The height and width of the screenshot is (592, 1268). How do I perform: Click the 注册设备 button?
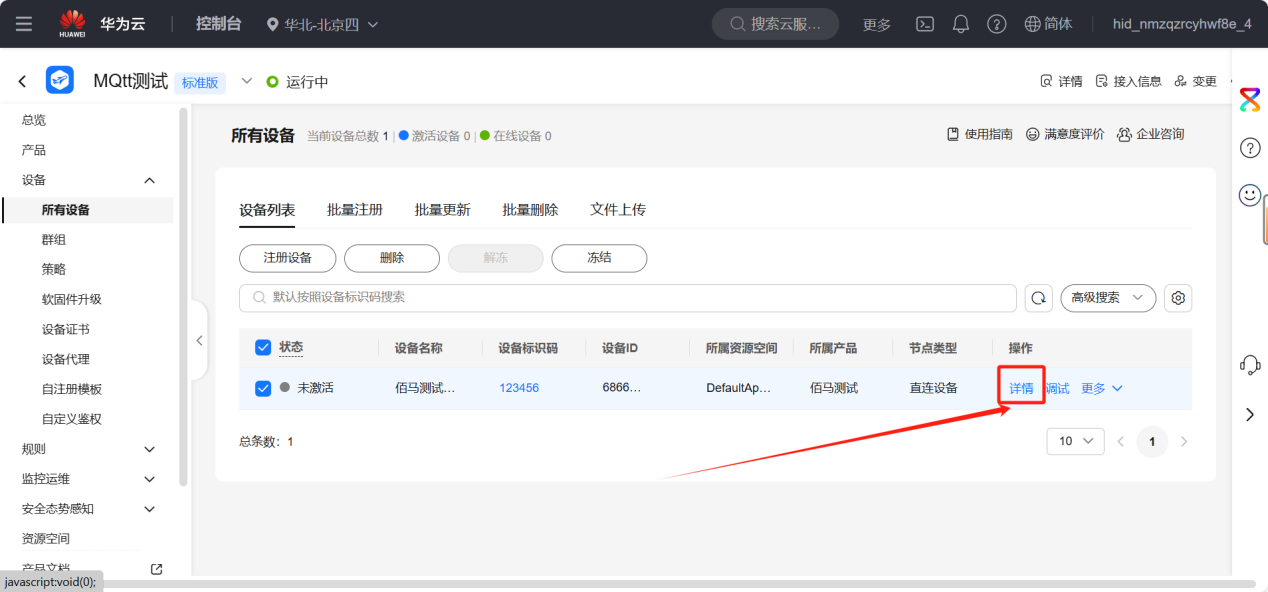(x=287, y=257)
